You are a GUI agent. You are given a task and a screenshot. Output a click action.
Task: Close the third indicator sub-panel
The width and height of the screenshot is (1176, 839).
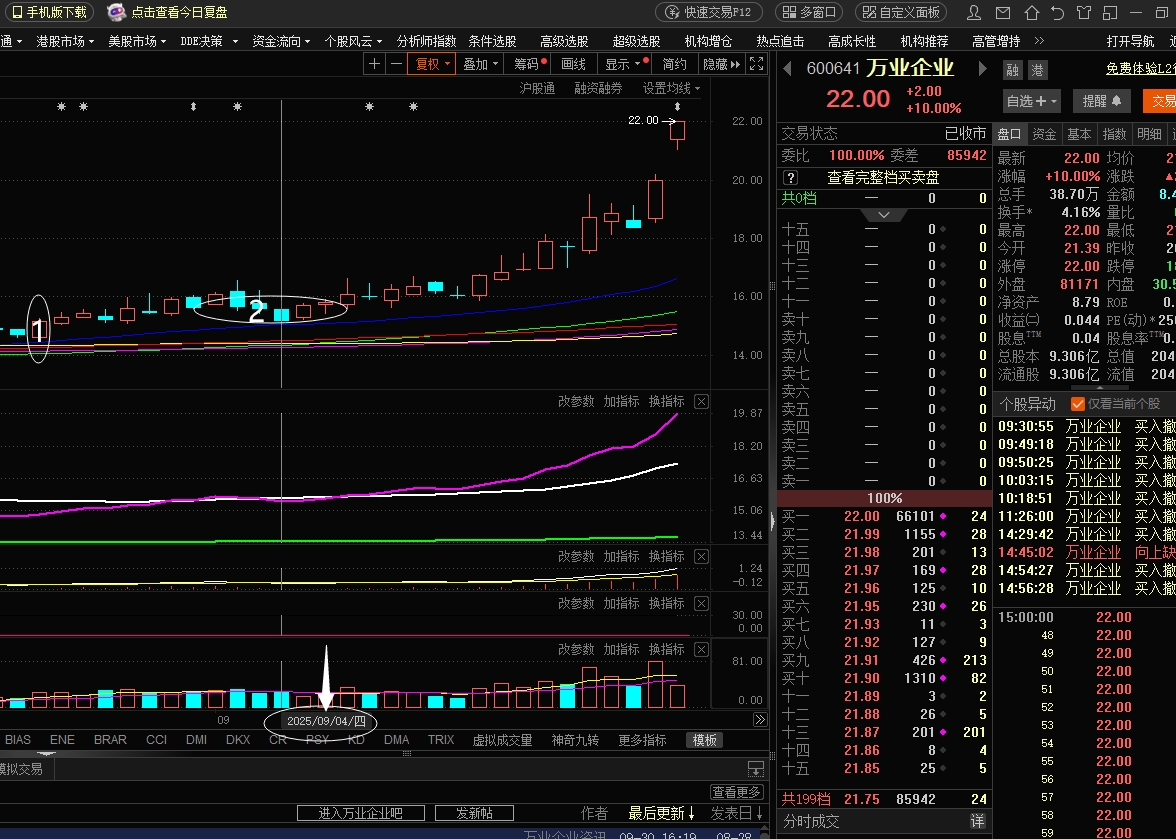701,603
